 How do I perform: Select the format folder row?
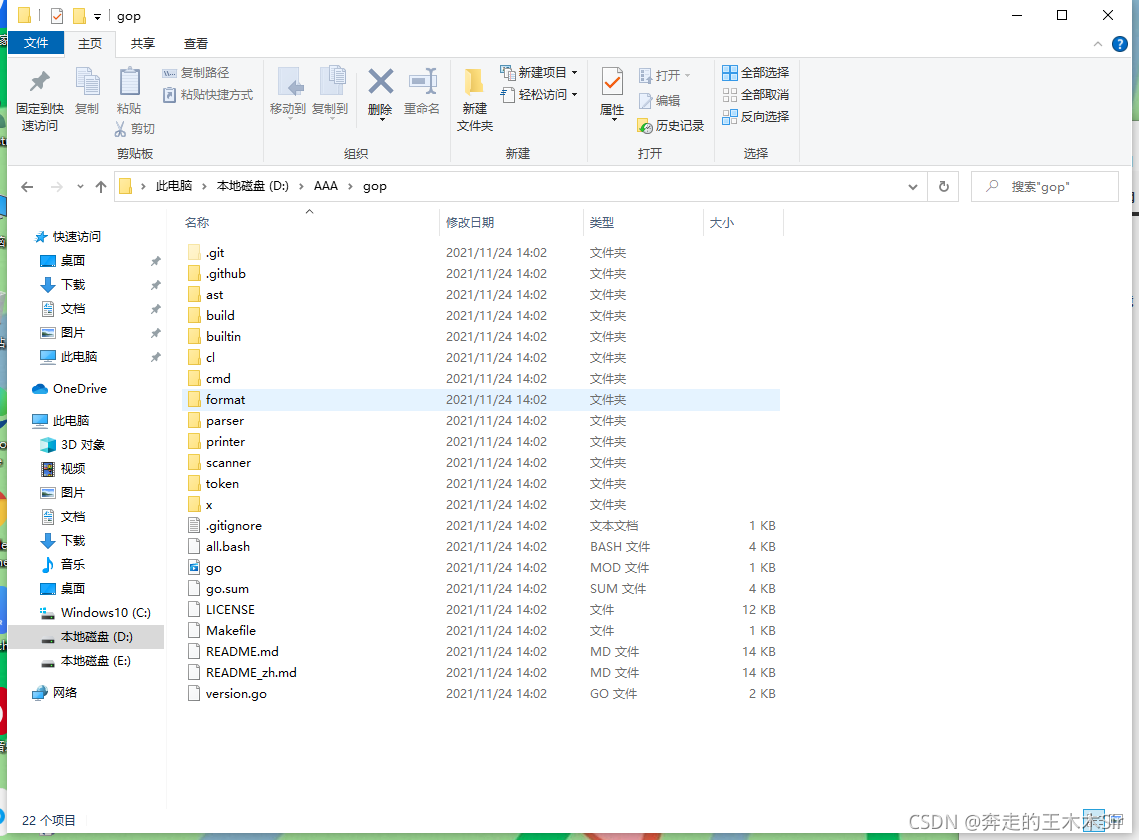pyautogui.click(x=481, y=400)
